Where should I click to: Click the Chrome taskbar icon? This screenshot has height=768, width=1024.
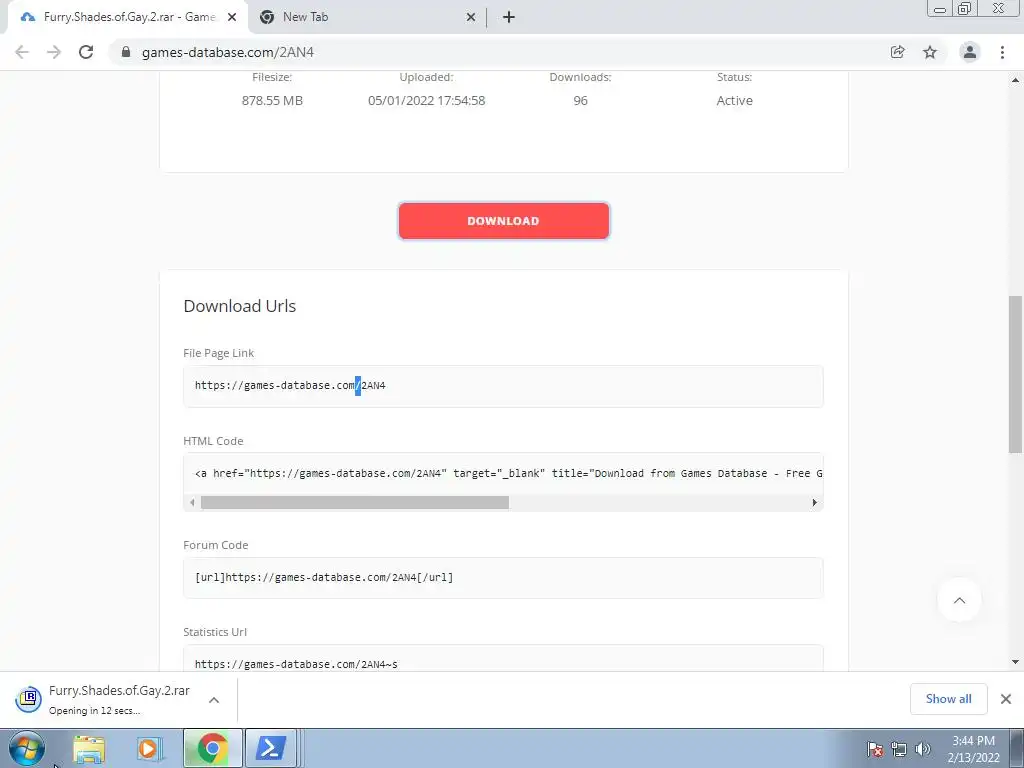(x=212, y=748)
